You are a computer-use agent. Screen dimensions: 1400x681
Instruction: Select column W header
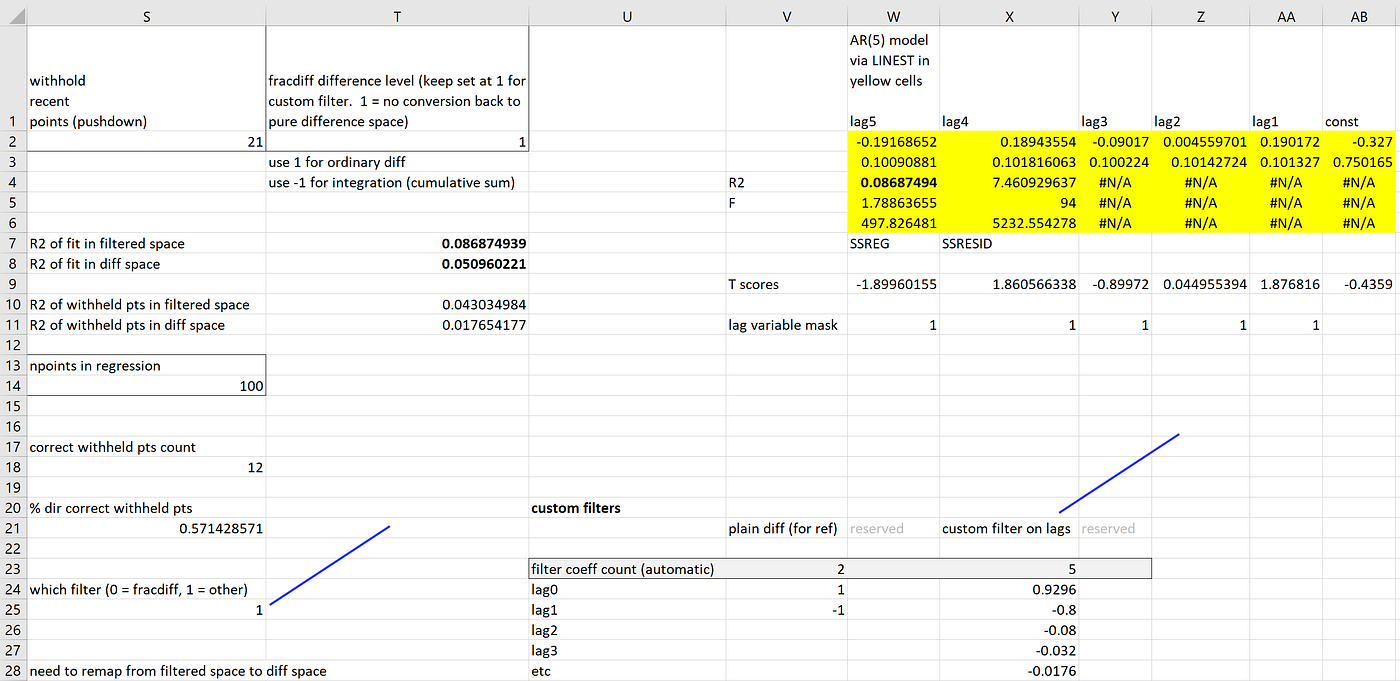point(893,15)
